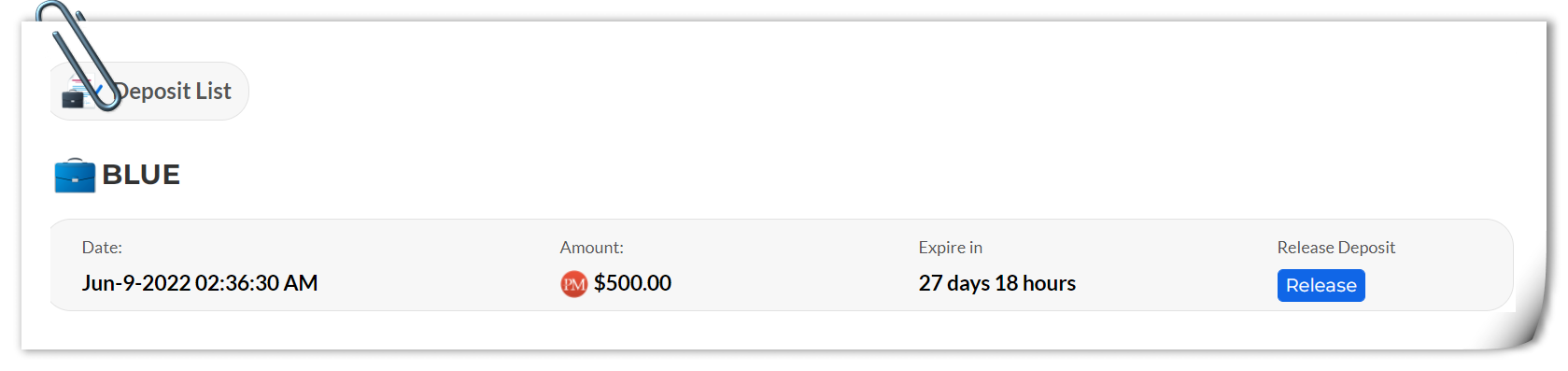
Task: Click the $500.00 amount value
Action: coord(632,283)
